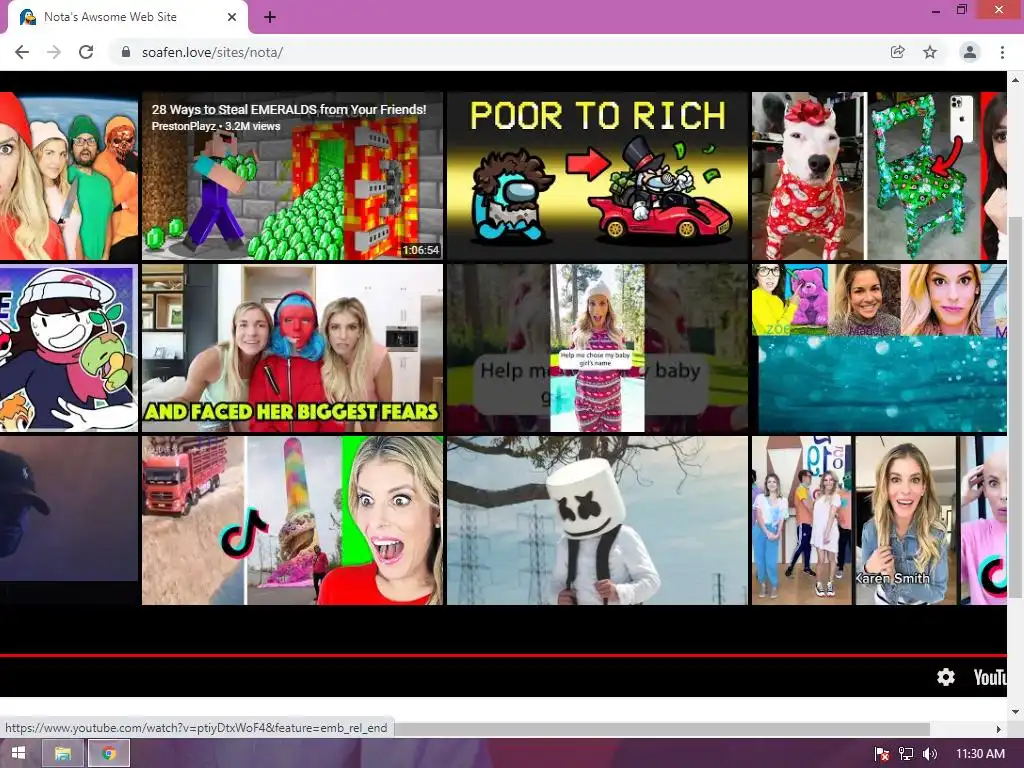
Task: Open the POOR TO RICH video thumbnail
Action: click(x=597, y=176)
